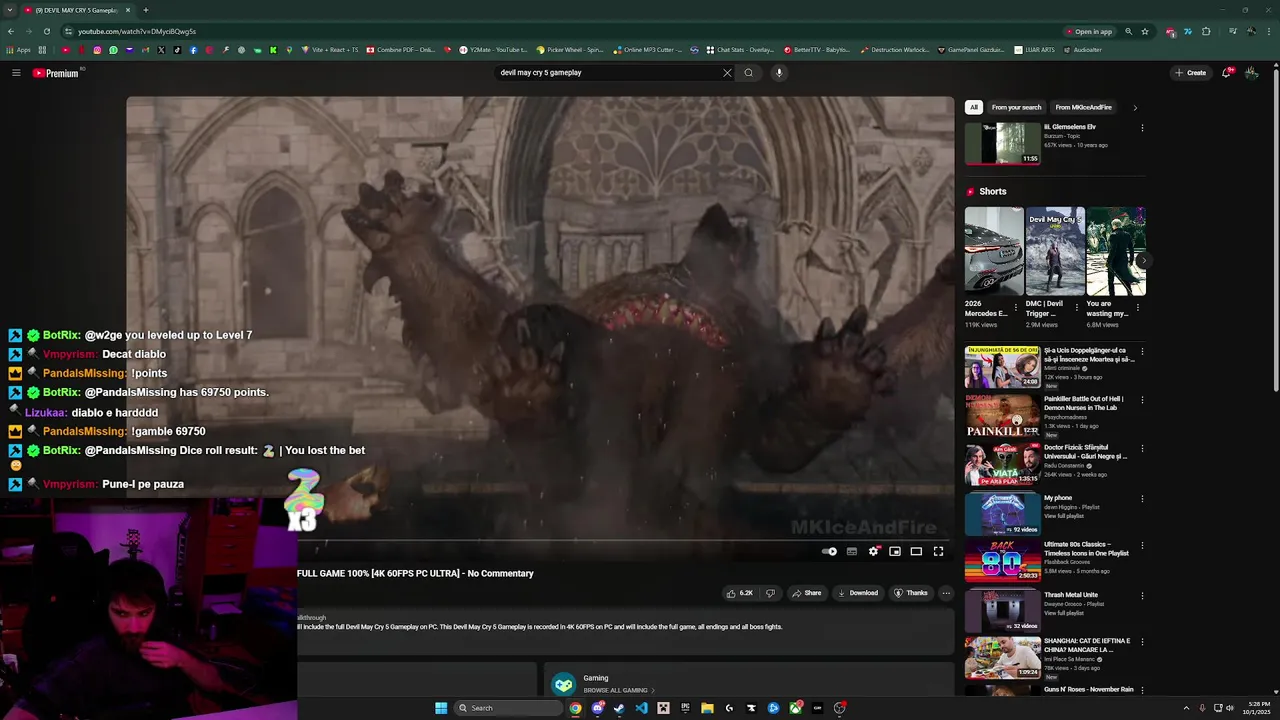1280x720 pixels.
Task: Open the Picker Wheel bookmark
Action: (x=570, y=50)
